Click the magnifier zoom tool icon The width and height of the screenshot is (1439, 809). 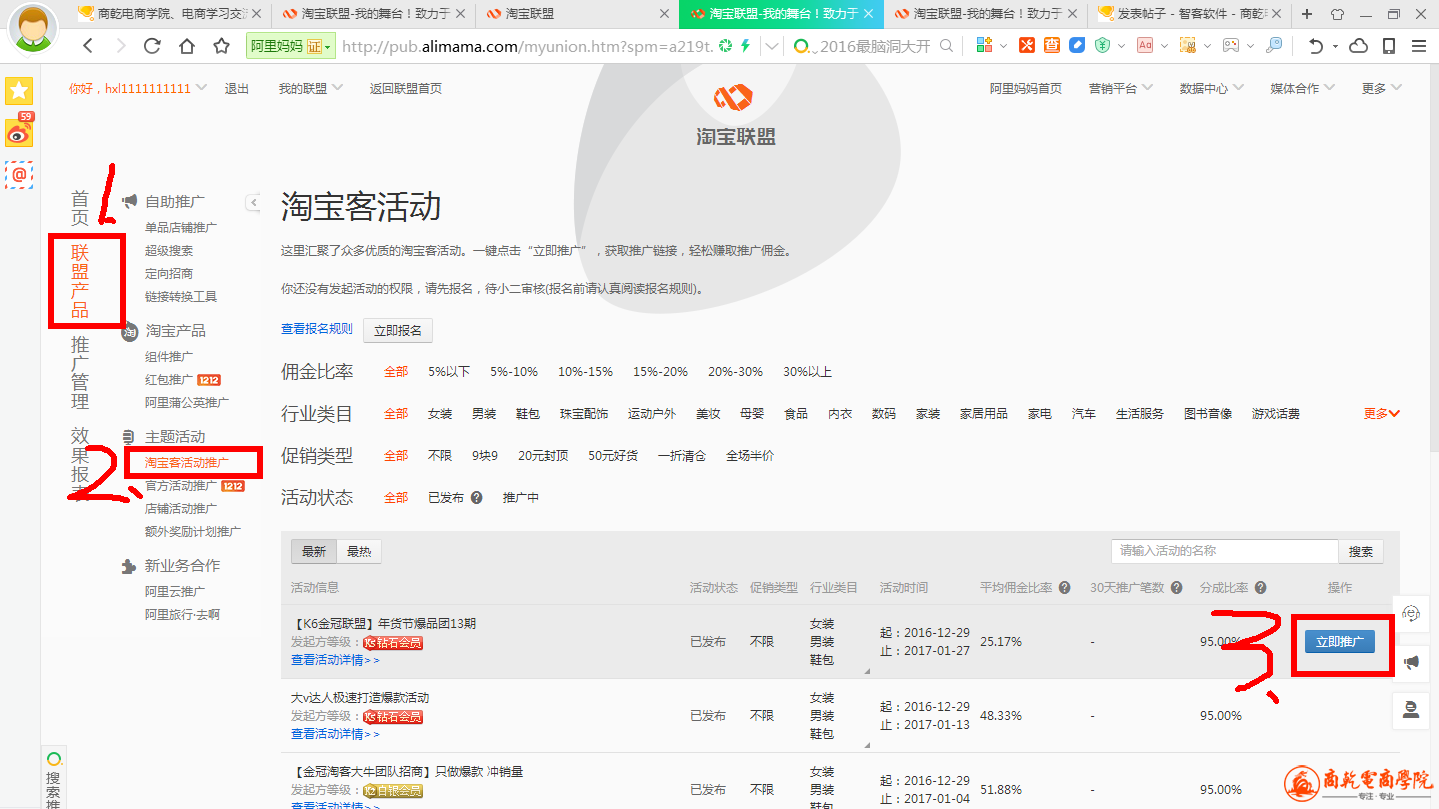(1274, 46)
